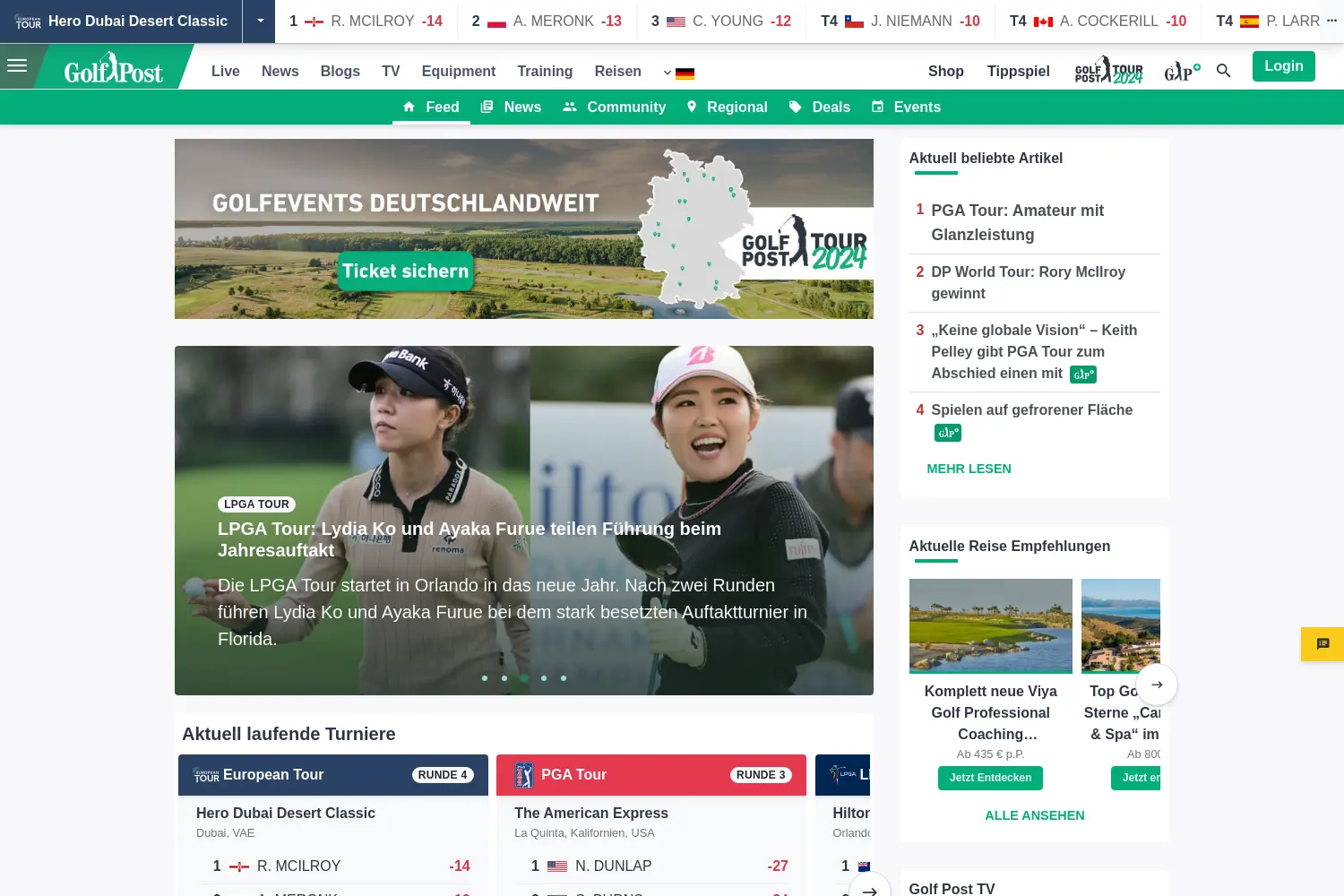1344x896 pixels.
Task: Open article DP World Tour: Rory McIlroy gewinnt
Action: pos(1029,282)
